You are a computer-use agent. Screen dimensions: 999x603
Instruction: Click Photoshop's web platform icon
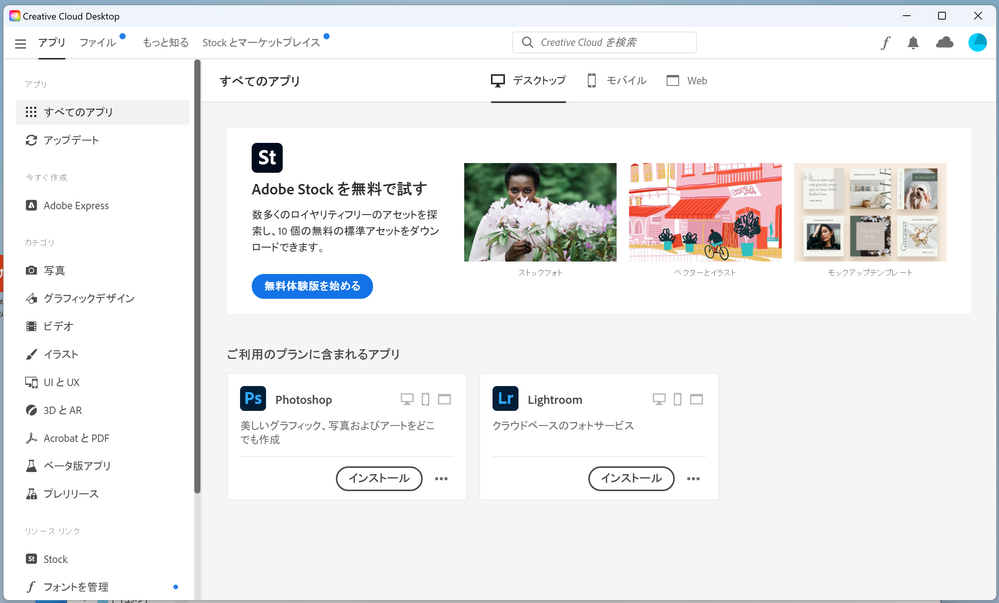tap(445, 399)
